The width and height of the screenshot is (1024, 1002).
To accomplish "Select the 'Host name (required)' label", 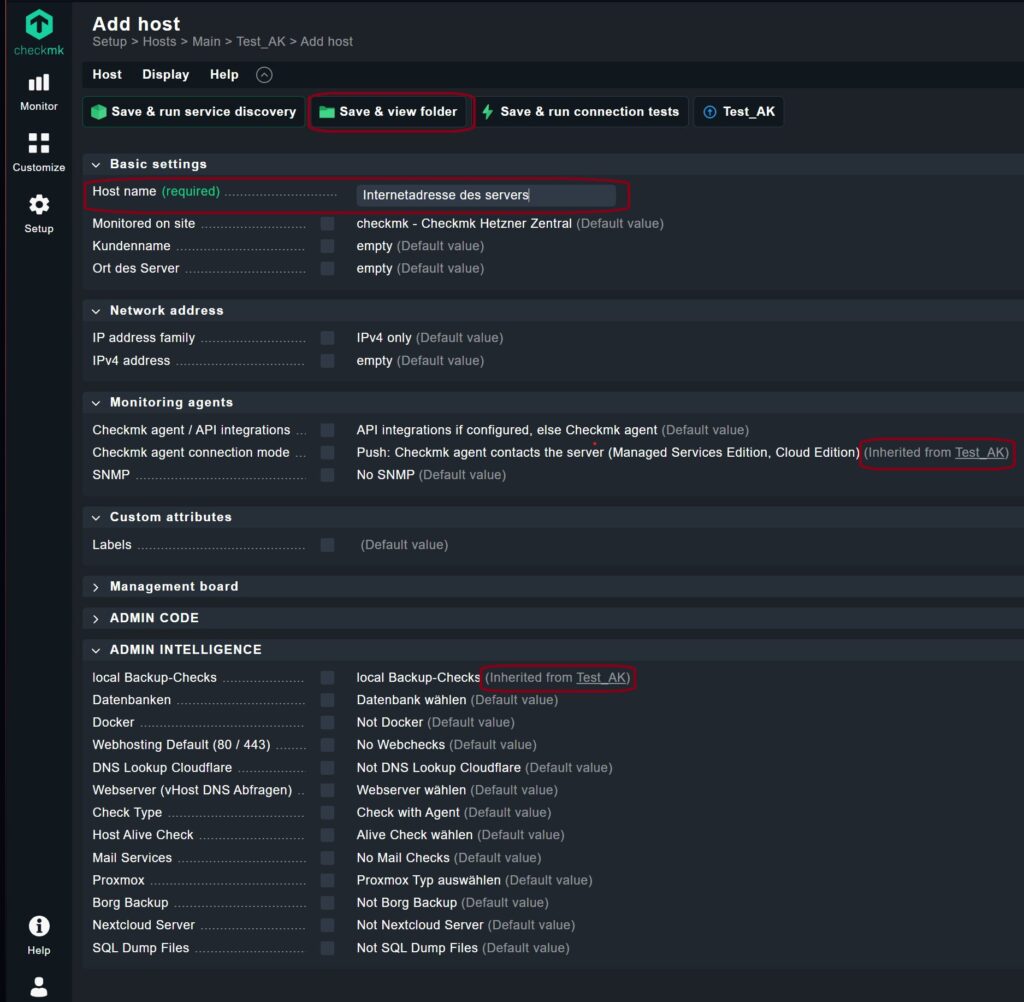I will point(156,191).
